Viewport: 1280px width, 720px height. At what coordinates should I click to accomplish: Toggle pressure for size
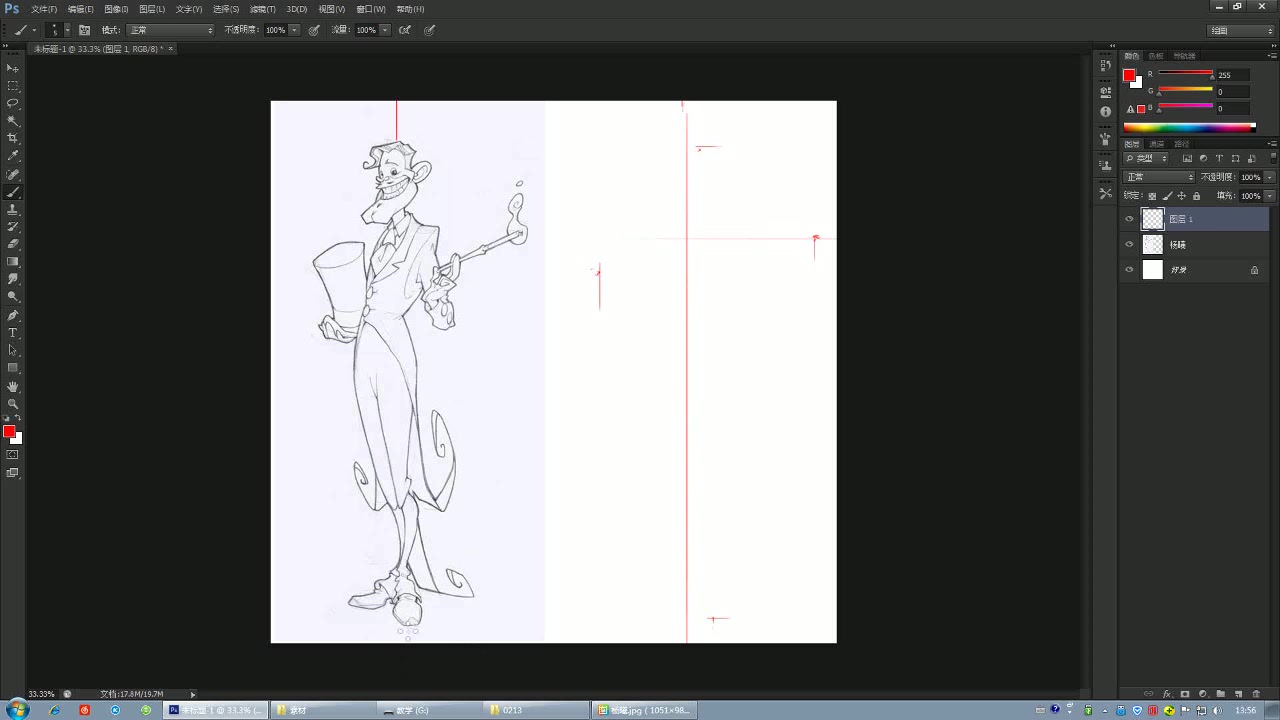tap(429, 30)
